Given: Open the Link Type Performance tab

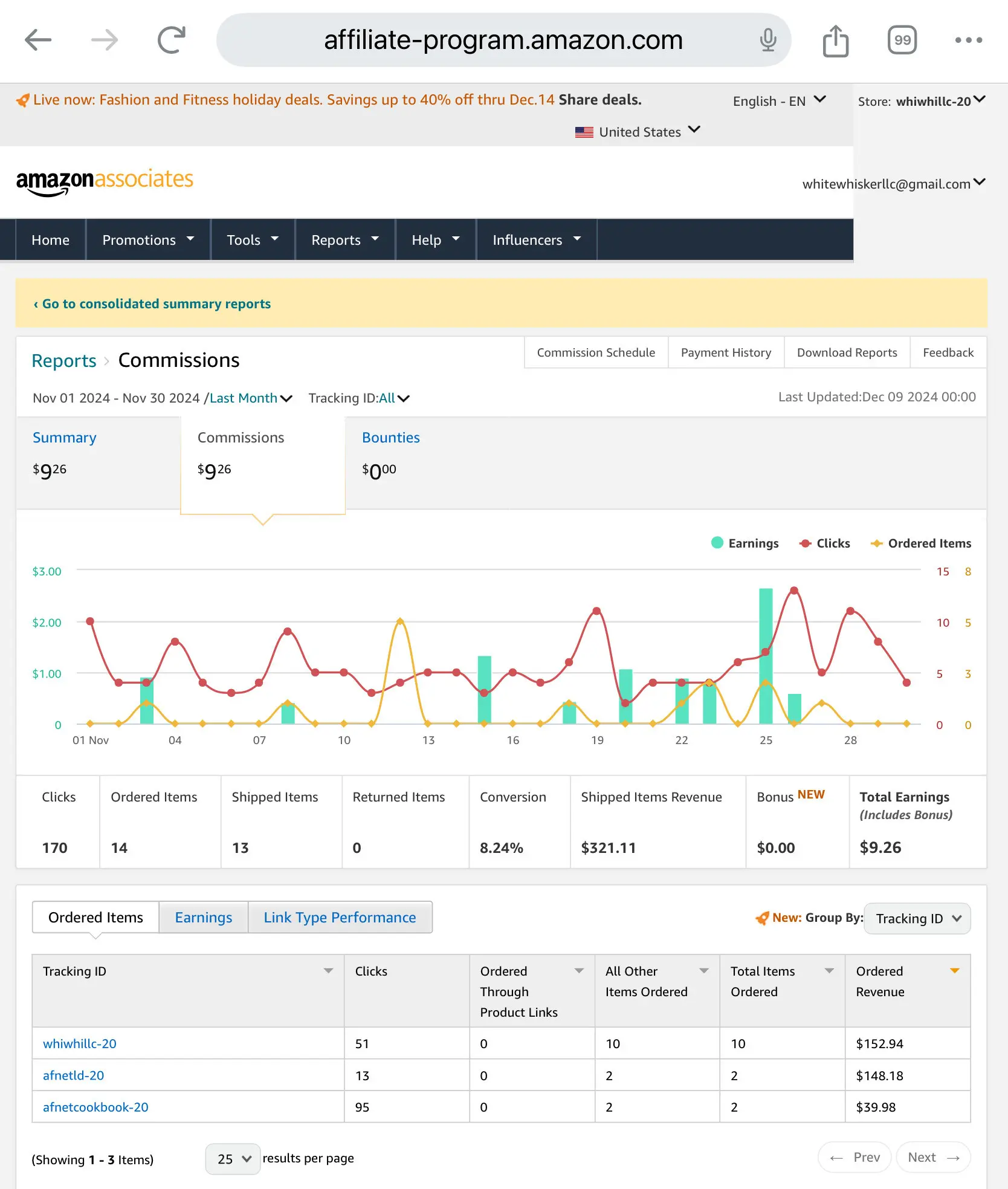Looking at the screenshot, I should (x=340, y=917).
